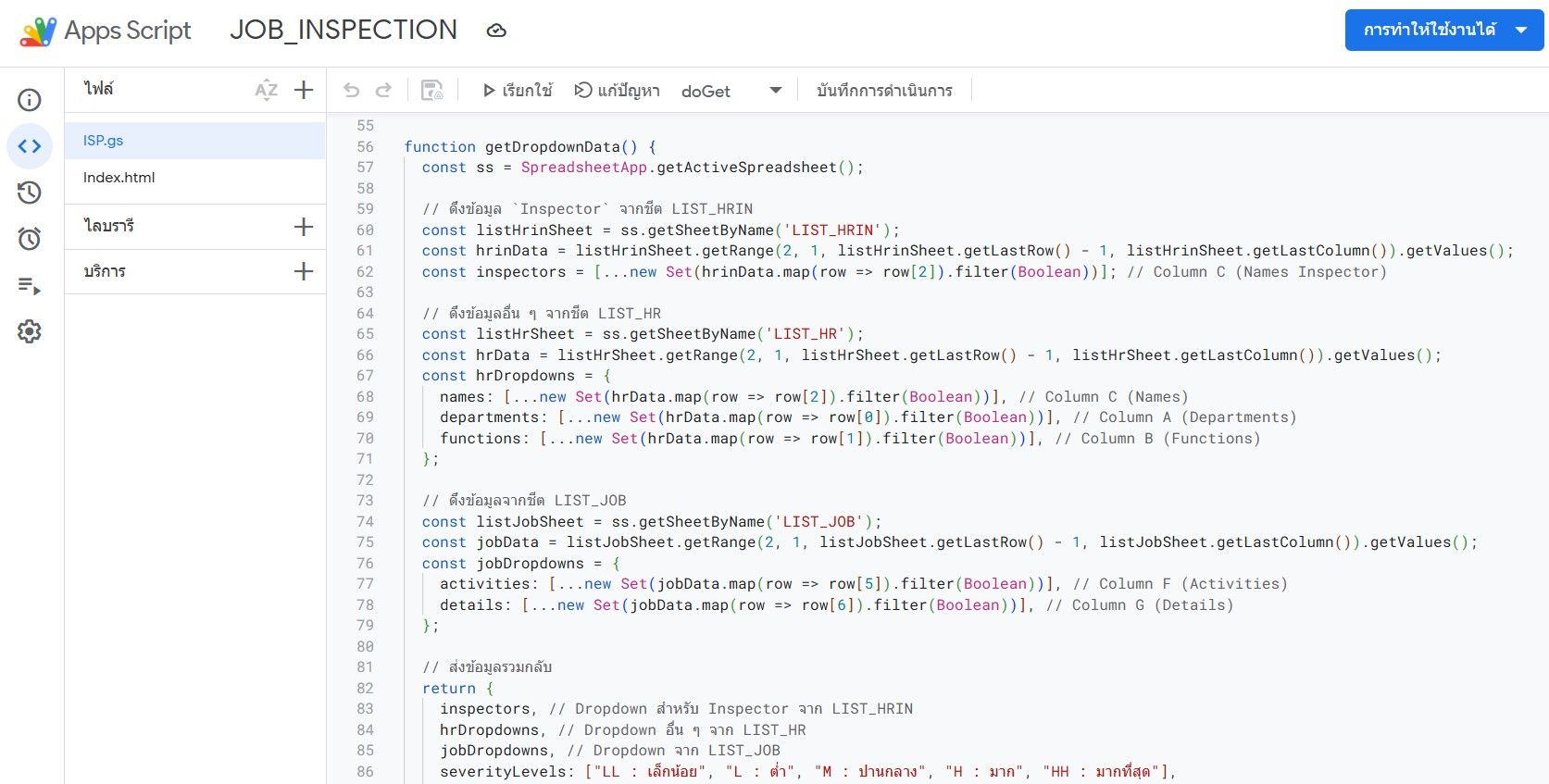Click the save project disk icon
The width and height of the screenshot is (1549, 784).
click(x=431, y=91)
